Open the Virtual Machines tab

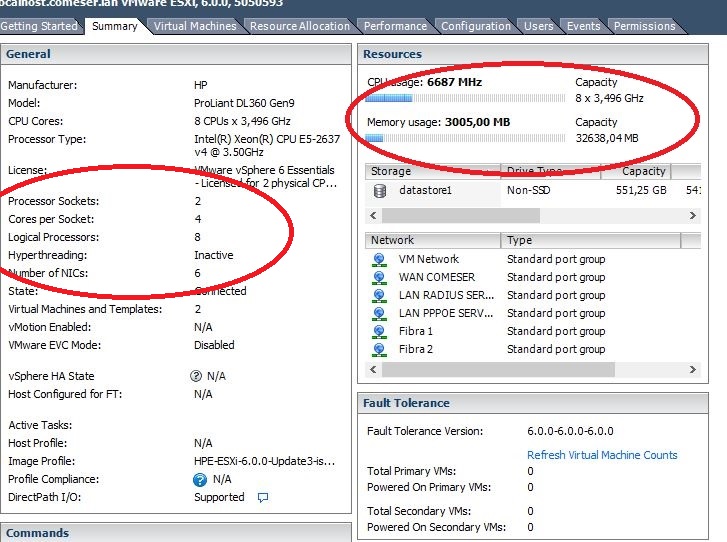[195, 26]
